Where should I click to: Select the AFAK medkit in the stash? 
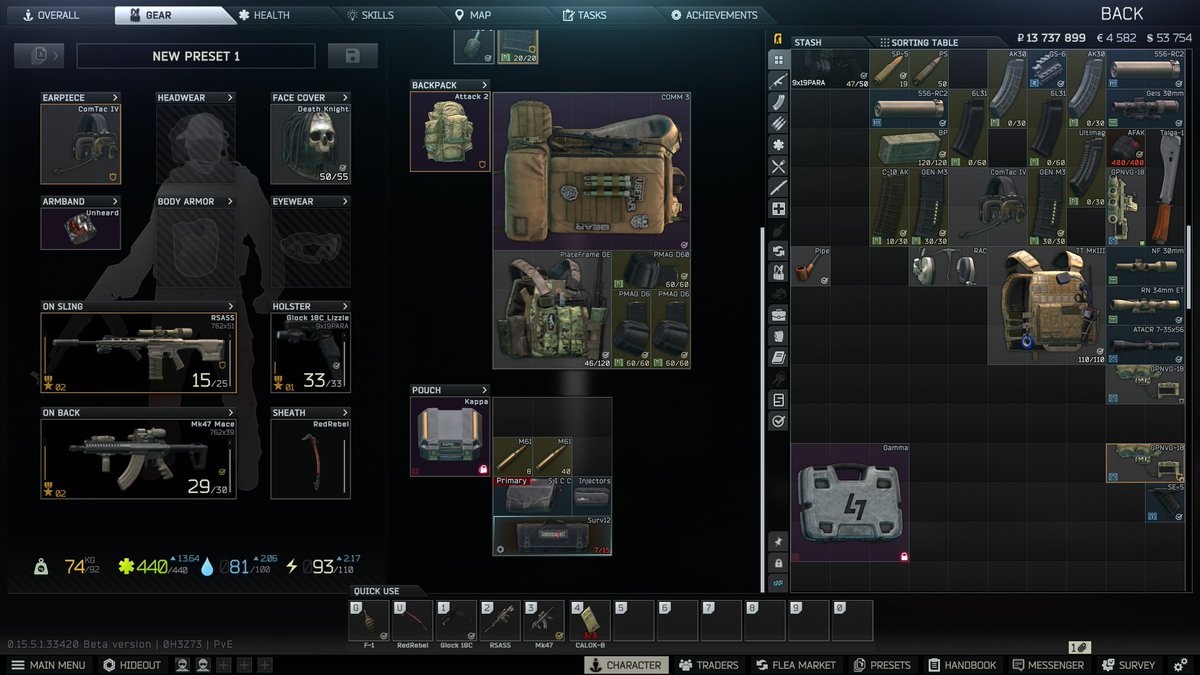pyautogui.click(x=1125, y=147)
